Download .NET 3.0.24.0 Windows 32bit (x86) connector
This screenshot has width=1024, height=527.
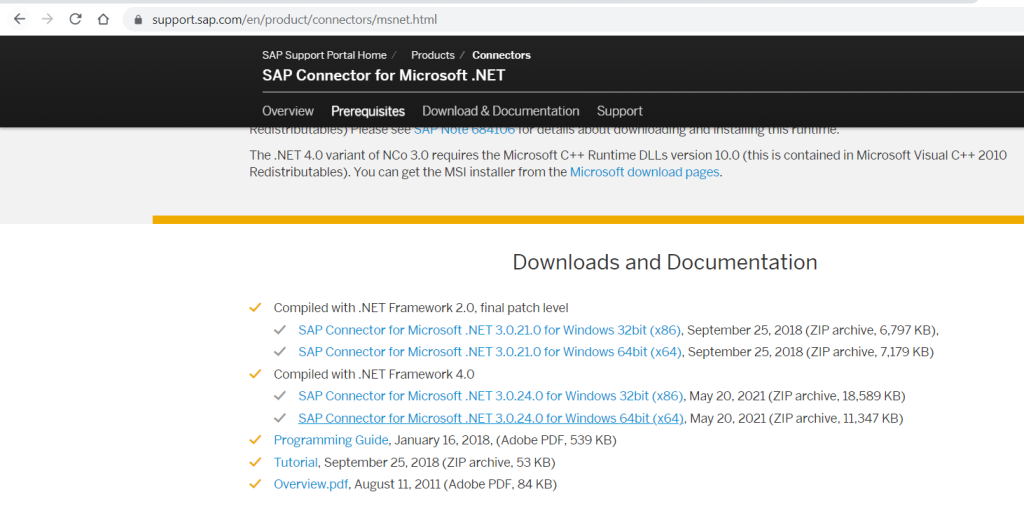click(490, 396)
